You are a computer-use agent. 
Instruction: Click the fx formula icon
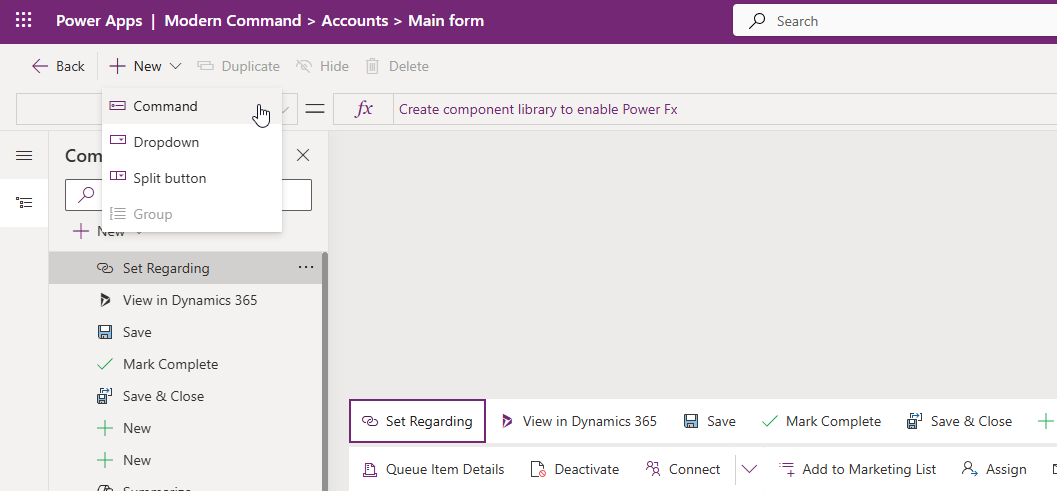pos(364,109)
